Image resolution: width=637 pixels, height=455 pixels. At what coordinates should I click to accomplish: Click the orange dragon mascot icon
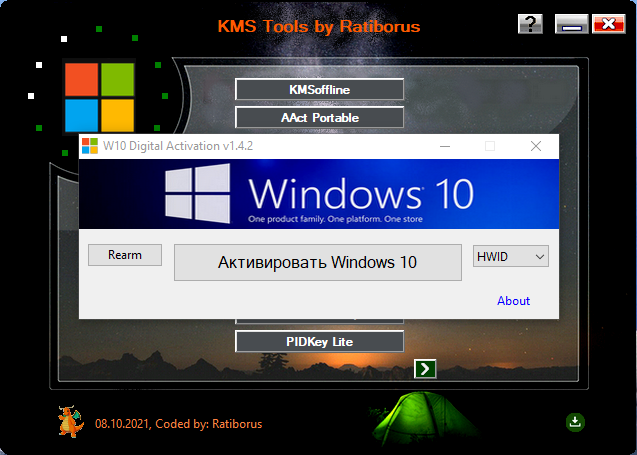pos(71,422)
